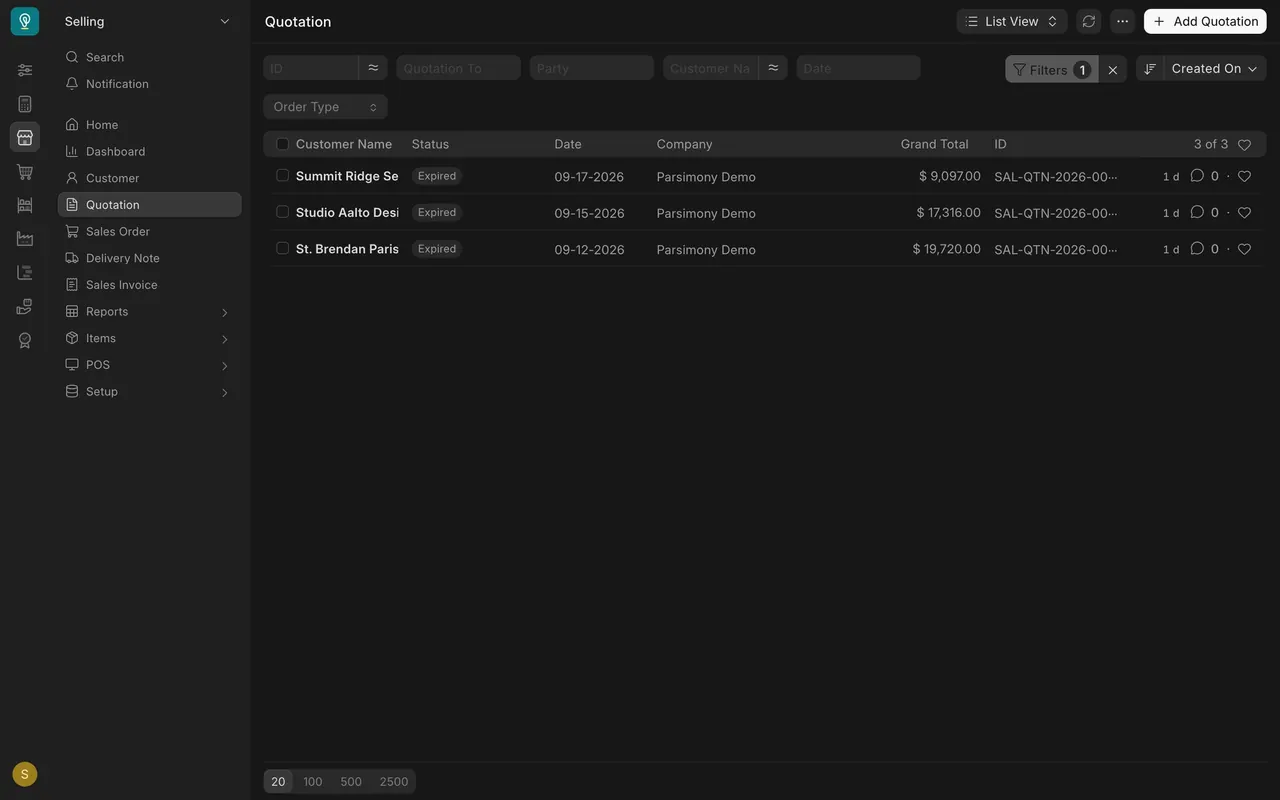Viewport: 1280px width, 800px height.
Task: Click the settings sliders icon in left rail
Action: (25, 70)
